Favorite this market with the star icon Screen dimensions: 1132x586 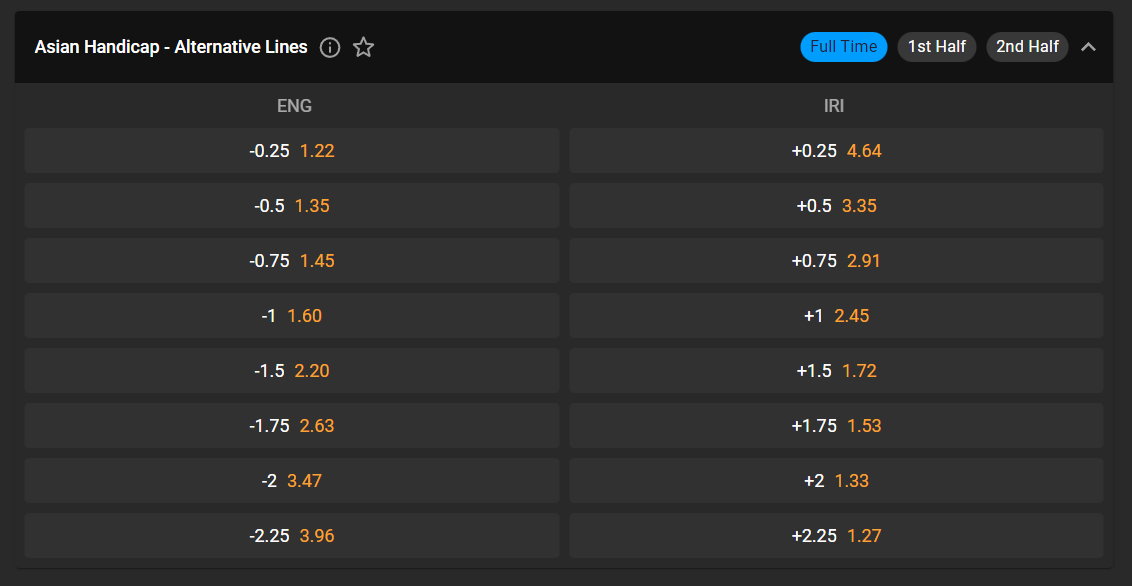coord(363,48)
